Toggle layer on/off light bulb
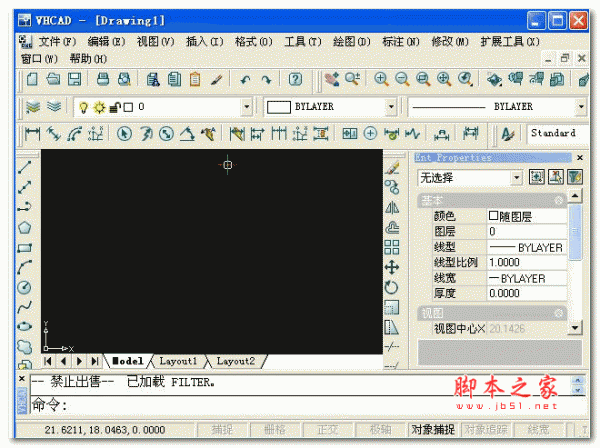Screen dimensions: 600x448 click(x=83, y=108)
